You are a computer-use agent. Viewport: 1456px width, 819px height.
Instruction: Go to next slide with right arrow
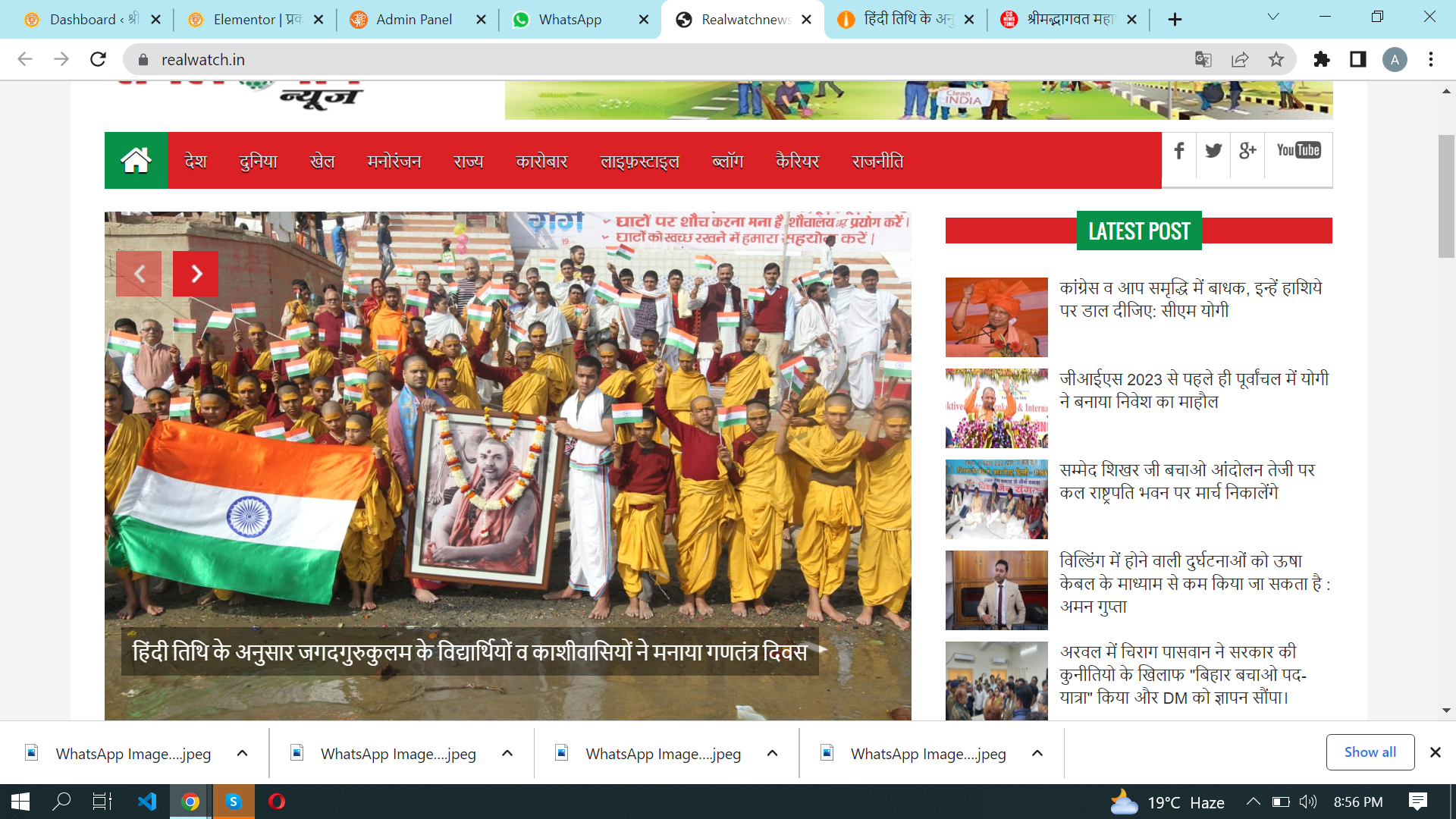point(196,274)
